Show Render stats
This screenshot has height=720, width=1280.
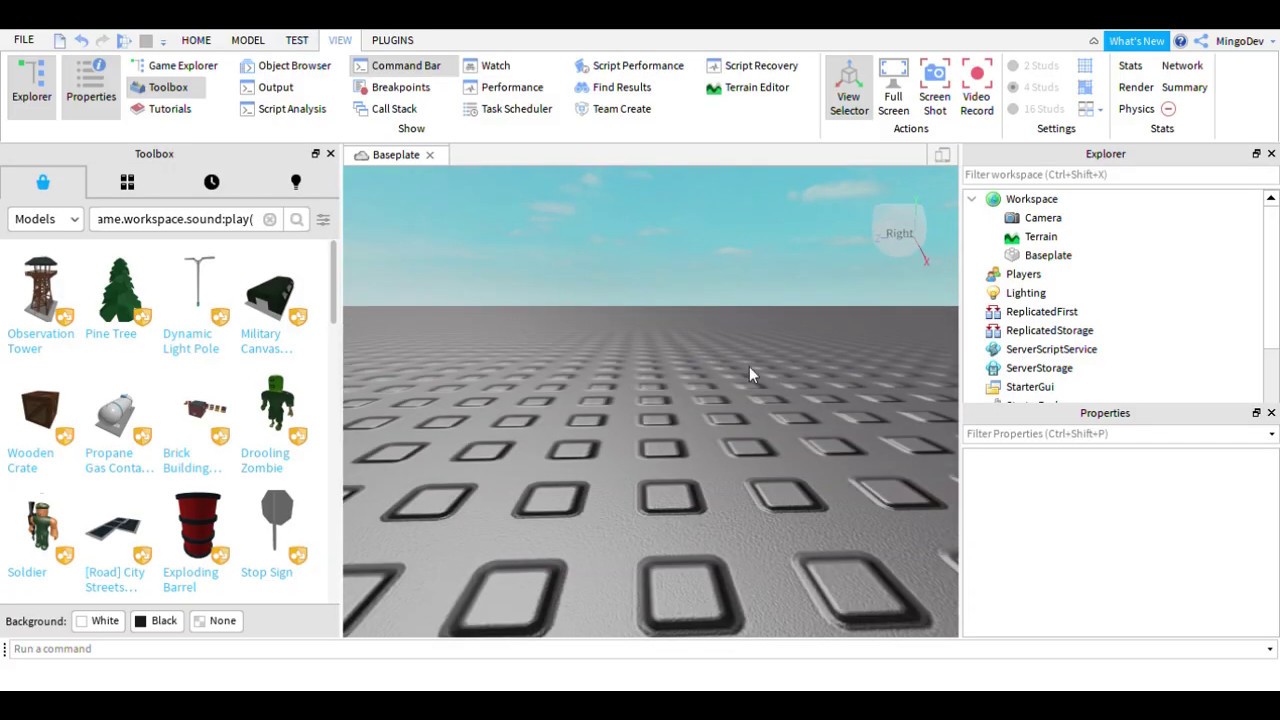pyautogui.click(x=1136, y=87)
